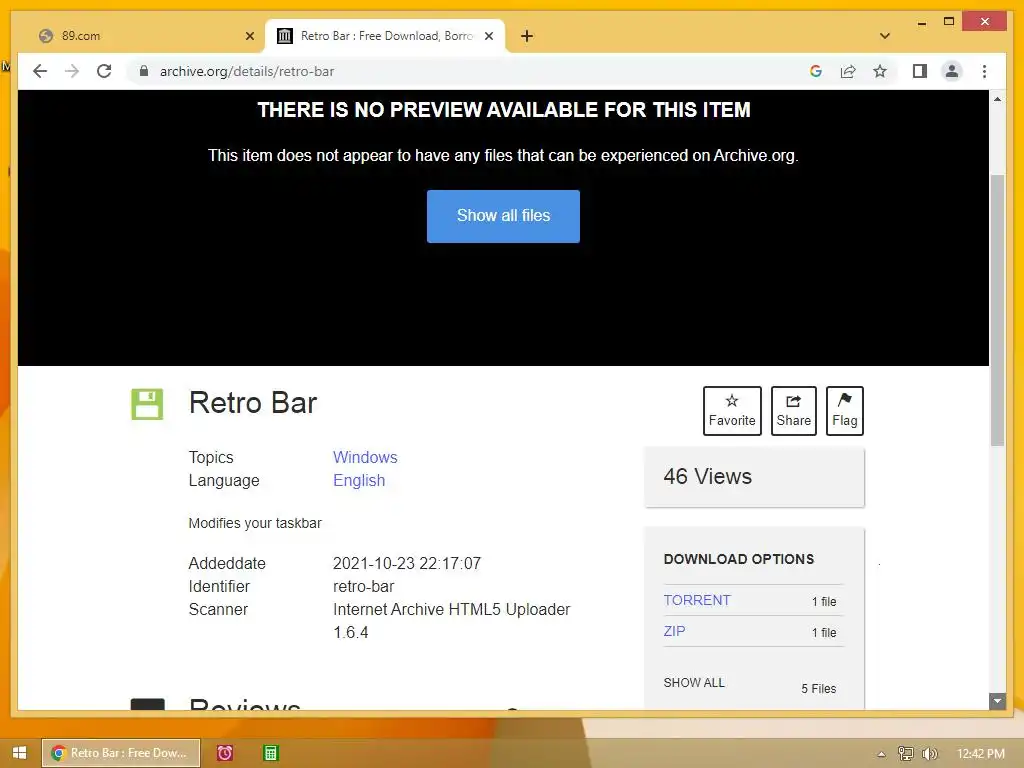Click the vertical scrollbar thumb

[x=997, y=310]
